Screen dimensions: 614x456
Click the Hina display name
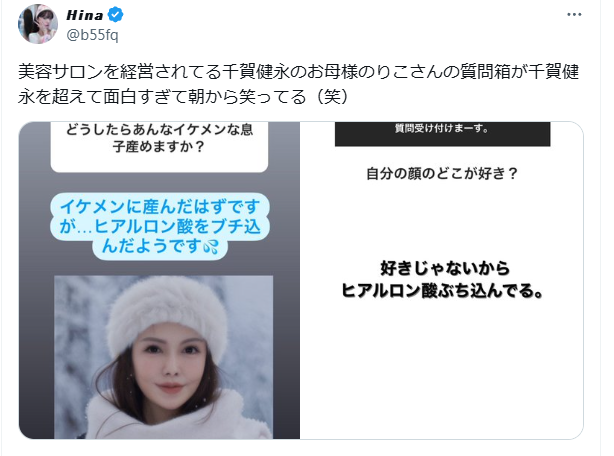pyautogui.click(x=85, y=15)
